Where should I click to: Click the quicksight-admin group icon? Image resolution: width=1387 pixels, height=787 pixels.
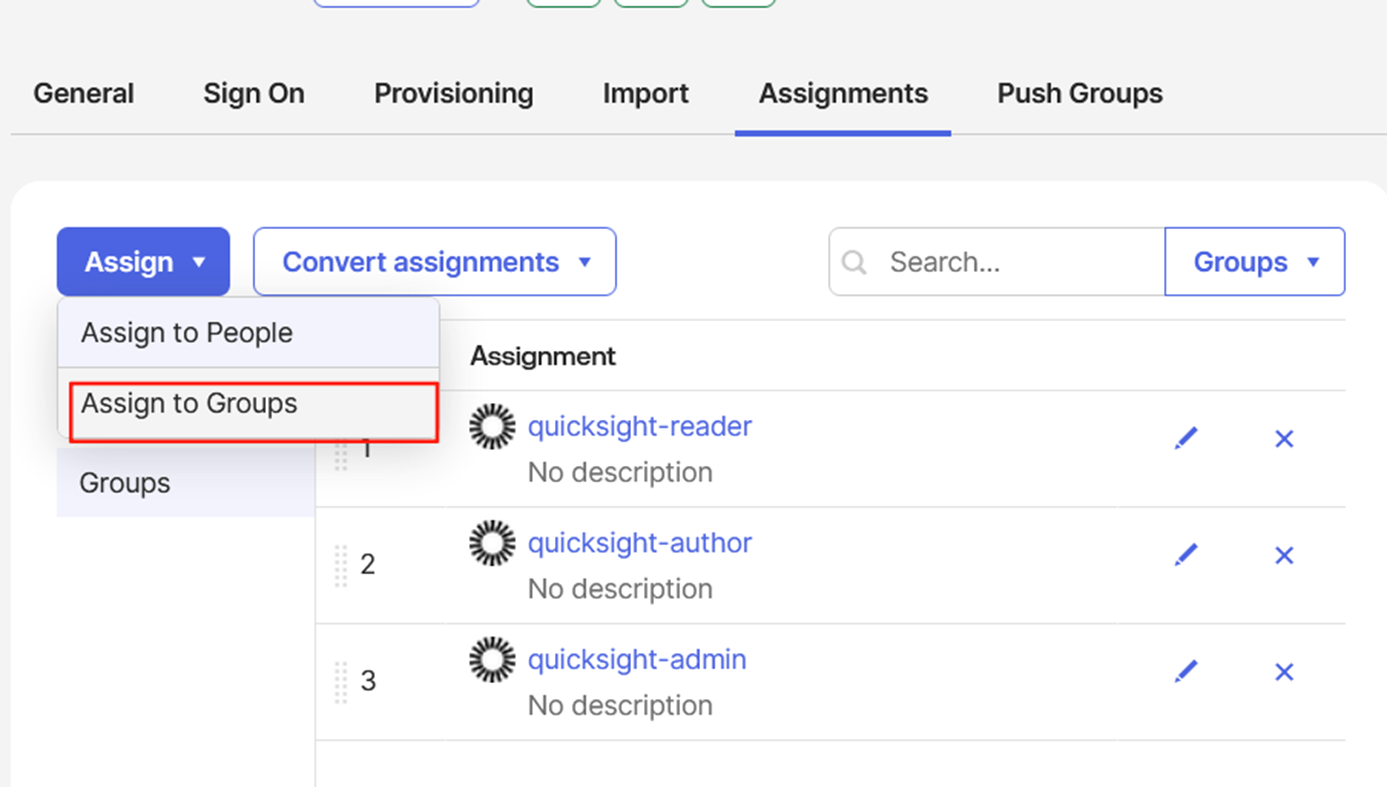pyautogui.click(x=492, y=660)
